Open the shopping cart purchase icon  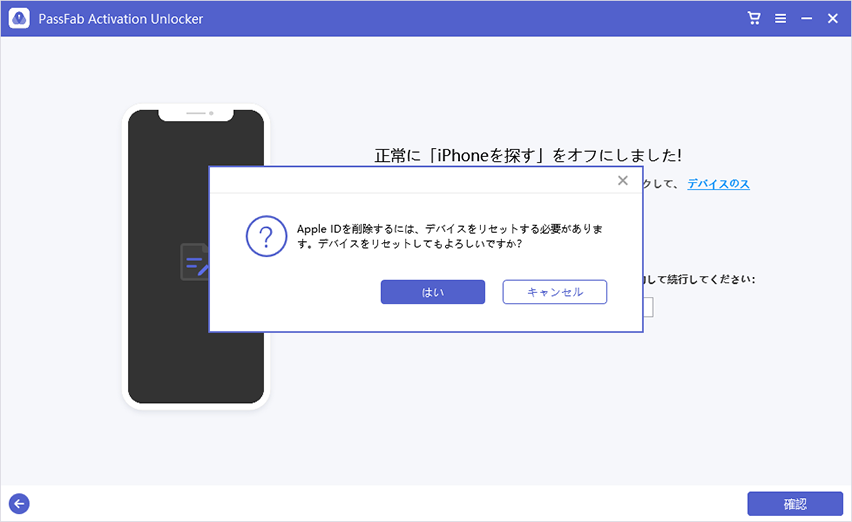pyautogui.click(x=754, y=18)
